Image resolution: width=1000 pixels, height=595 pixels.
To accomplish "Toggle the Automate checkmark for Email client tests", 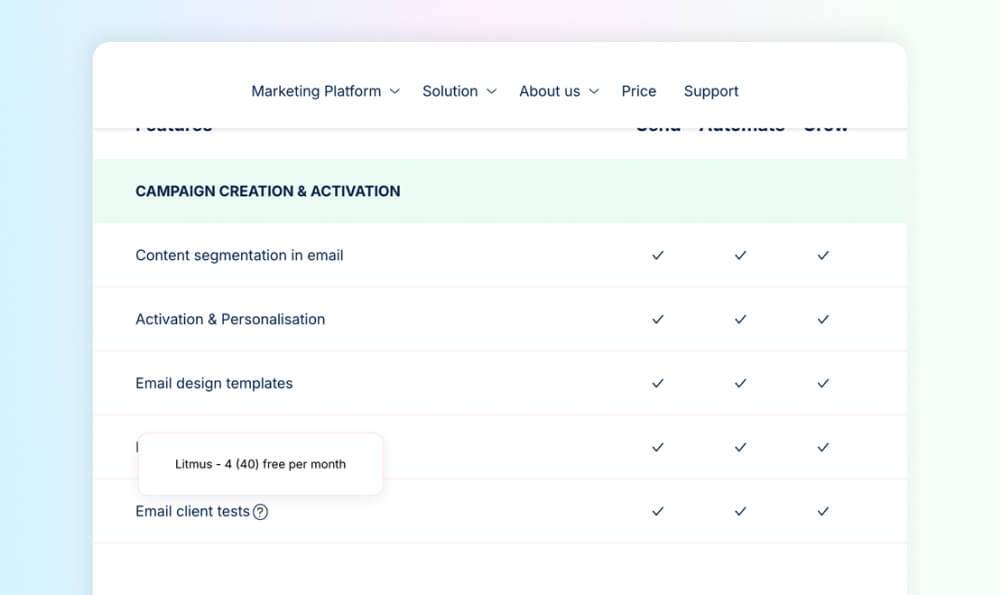I will click(740, 511).
